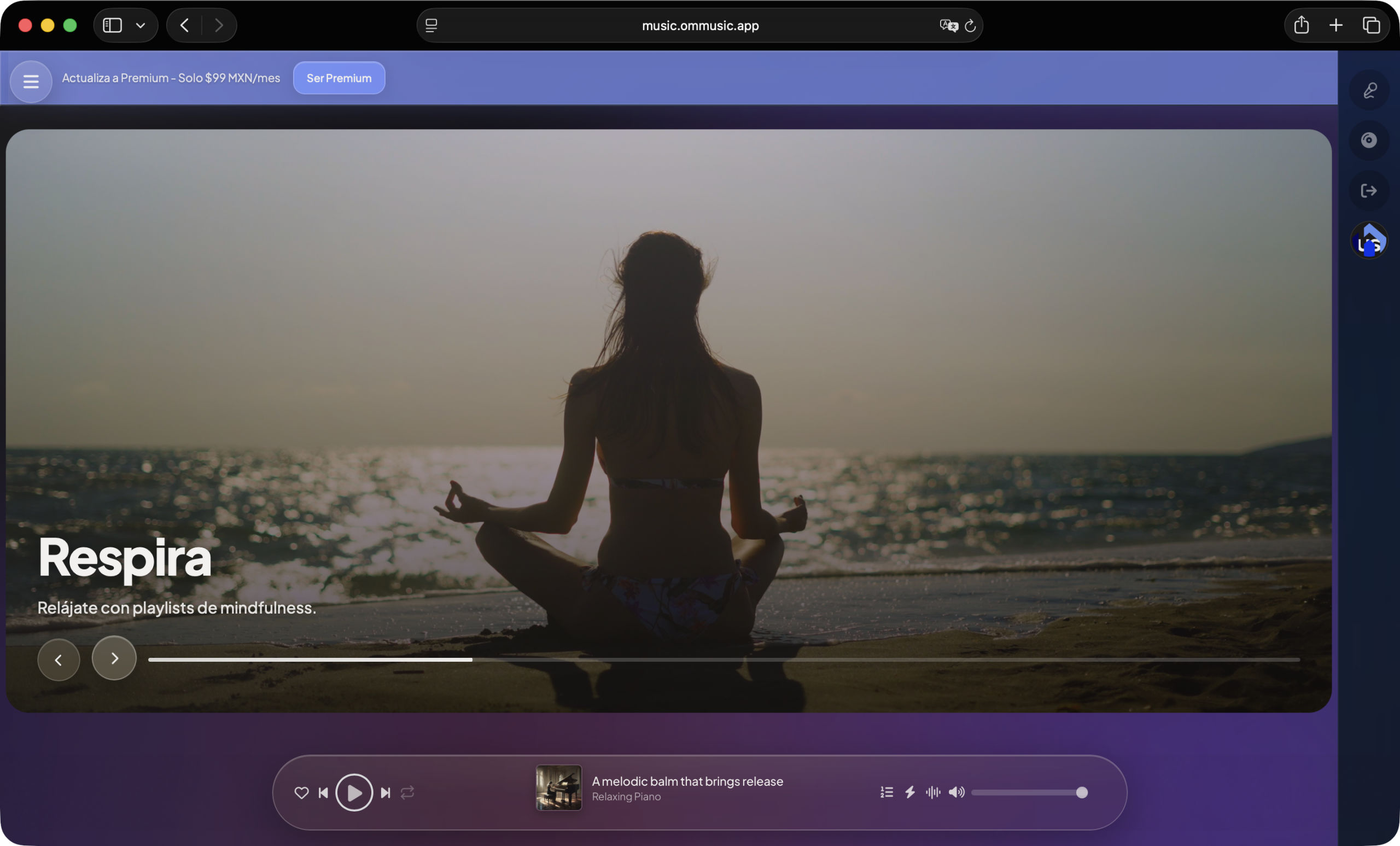This screenshot has width=1400, height=846.
Task: Click the piano album art thumbnail
Action: click(x=558, y=787)
